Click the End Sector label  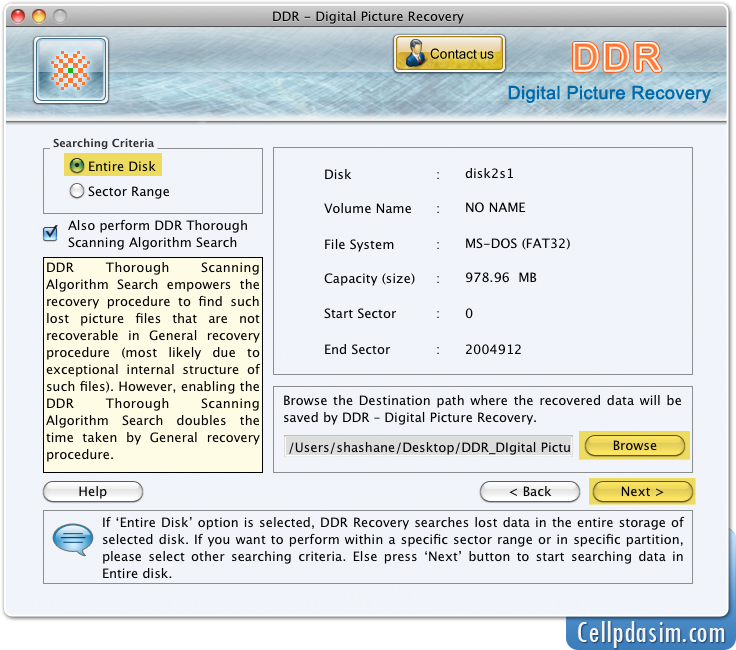click(x=357, y=350)
